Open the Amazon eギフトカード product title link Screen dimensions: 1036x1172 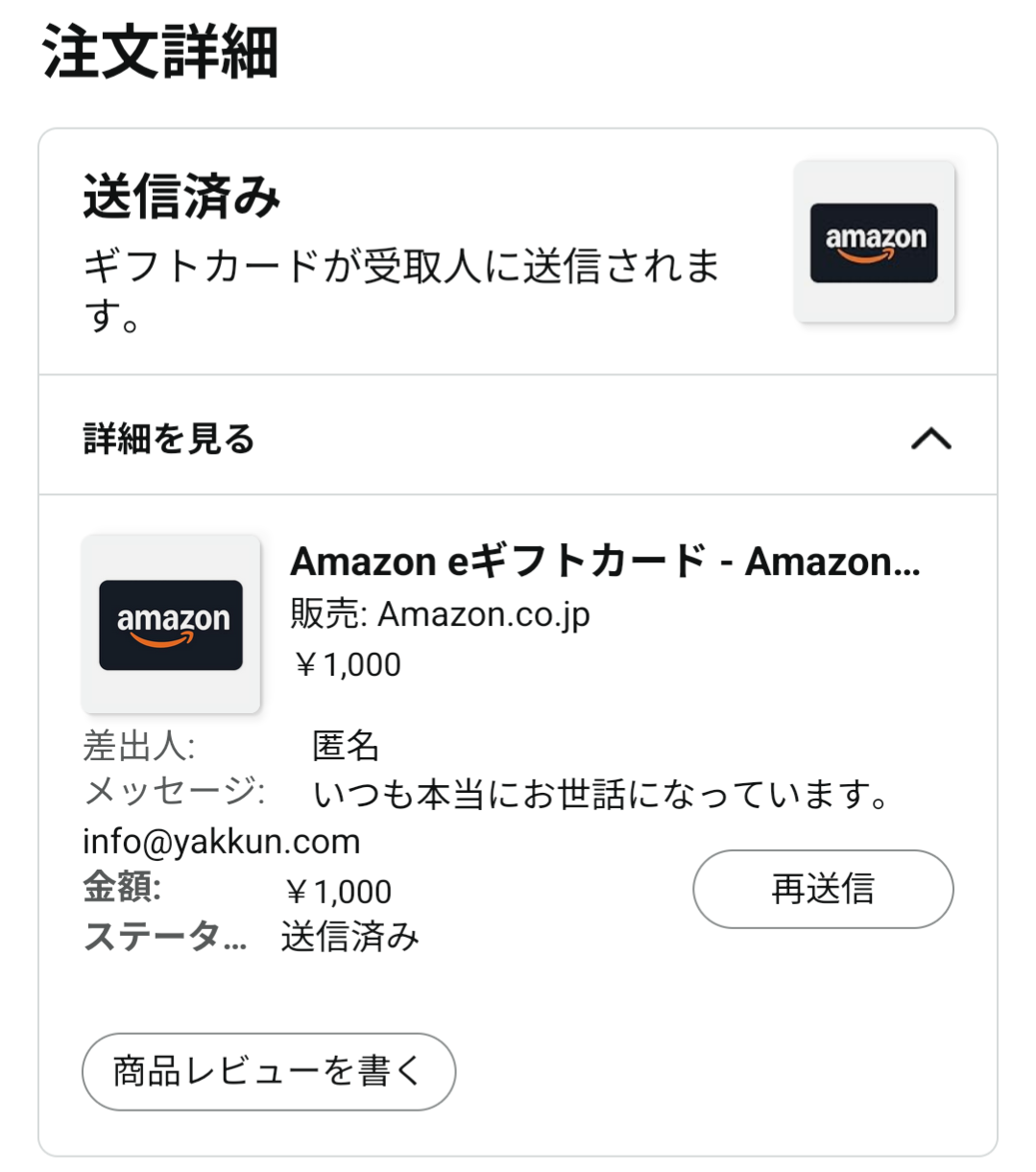pyautogui.click(x=605, y=562)
